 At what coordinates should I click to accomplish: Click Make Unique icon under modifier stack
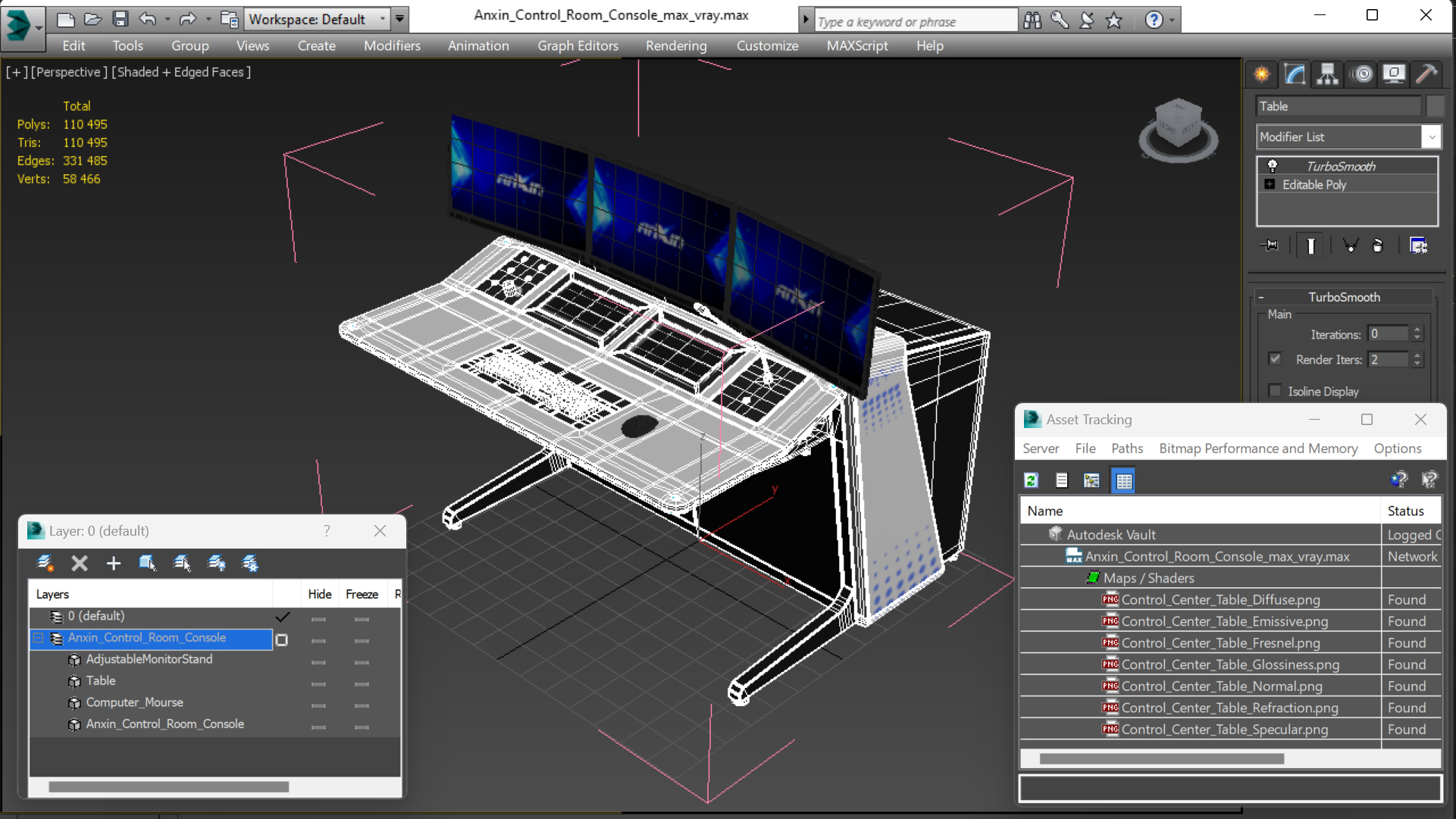tap(1350, 245)
